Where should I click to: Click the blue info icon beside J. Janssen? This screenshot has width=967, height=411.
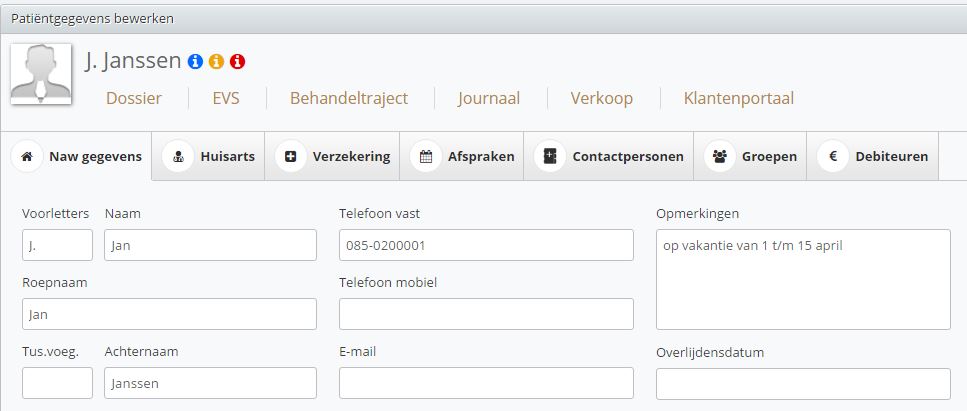(195, 61)
